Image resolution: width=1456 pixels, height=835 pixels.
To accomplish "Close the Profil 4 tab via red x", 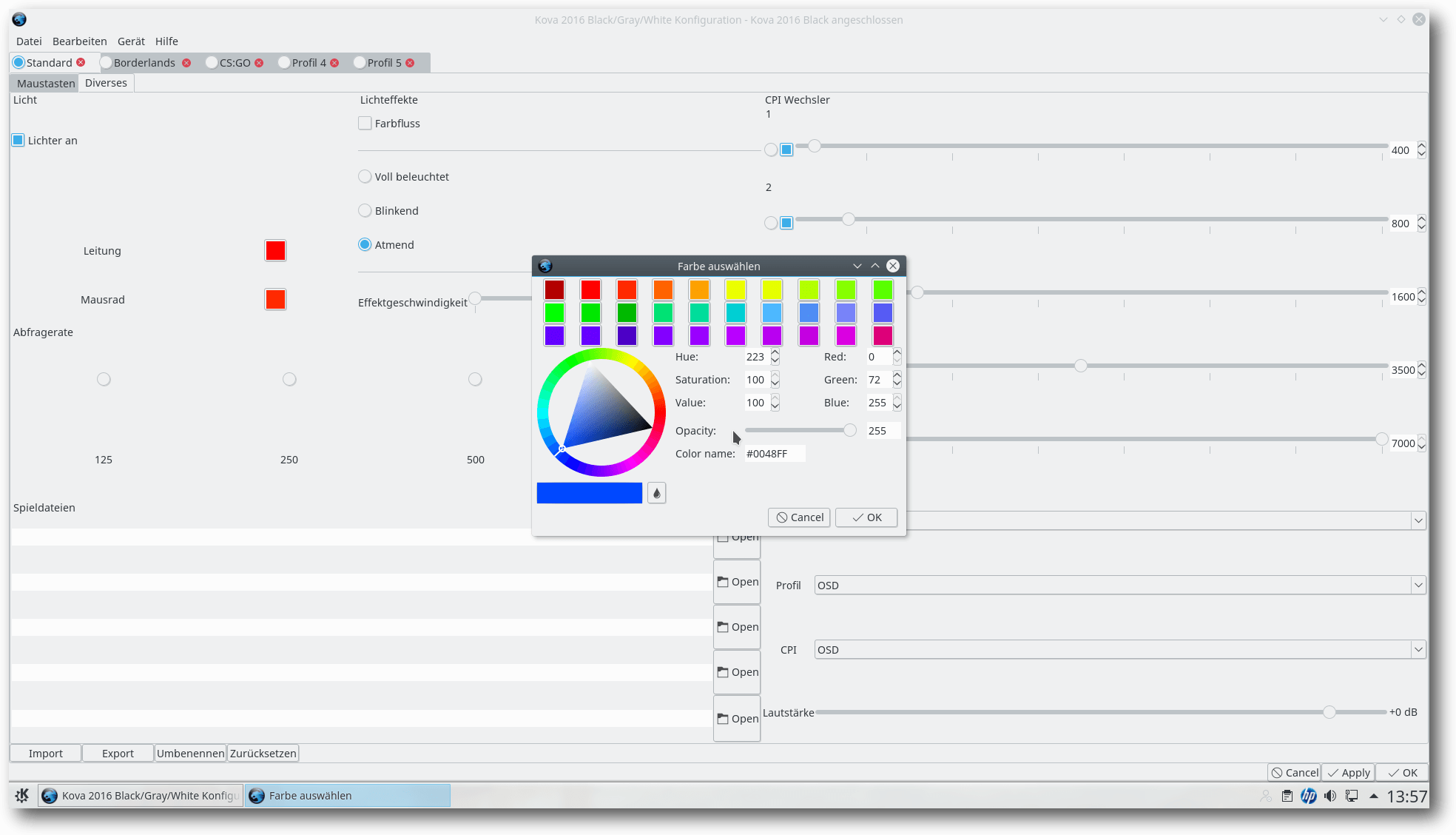I will 334,63.
